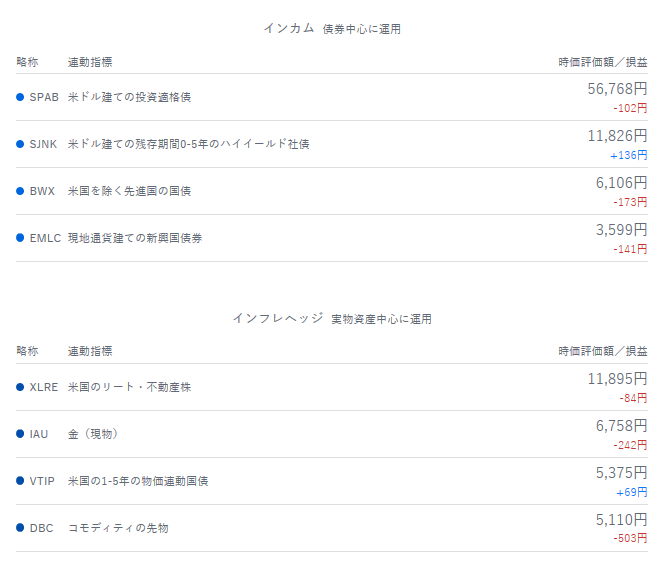The width and height of the screenshot is (666, 573).
Task: Click the インフレヘッジ section heading
Action: (x=278, y=318)
